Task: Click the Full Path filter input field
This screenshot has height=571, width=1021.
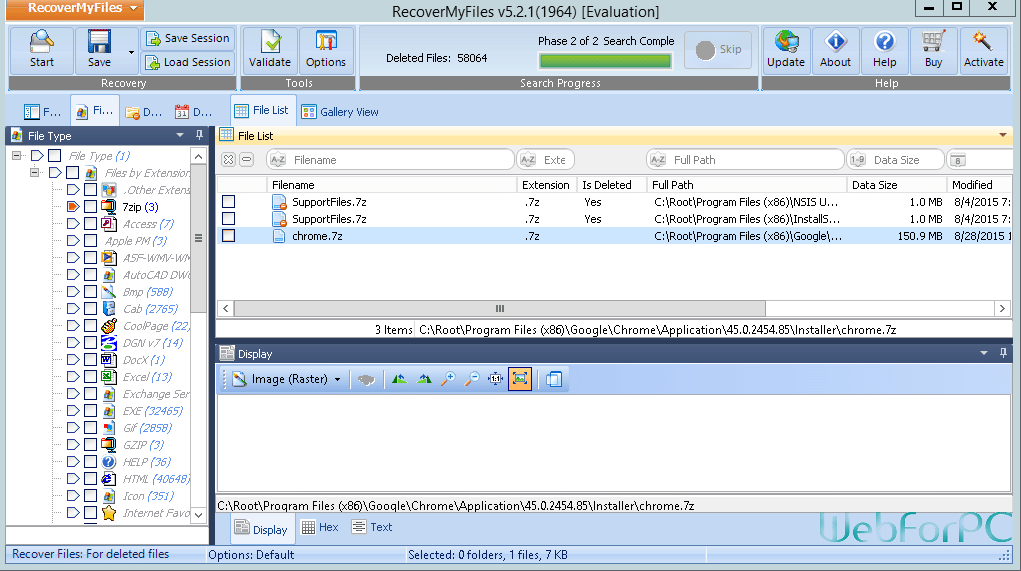Action: pyautogui.click(x=745, y=160)
